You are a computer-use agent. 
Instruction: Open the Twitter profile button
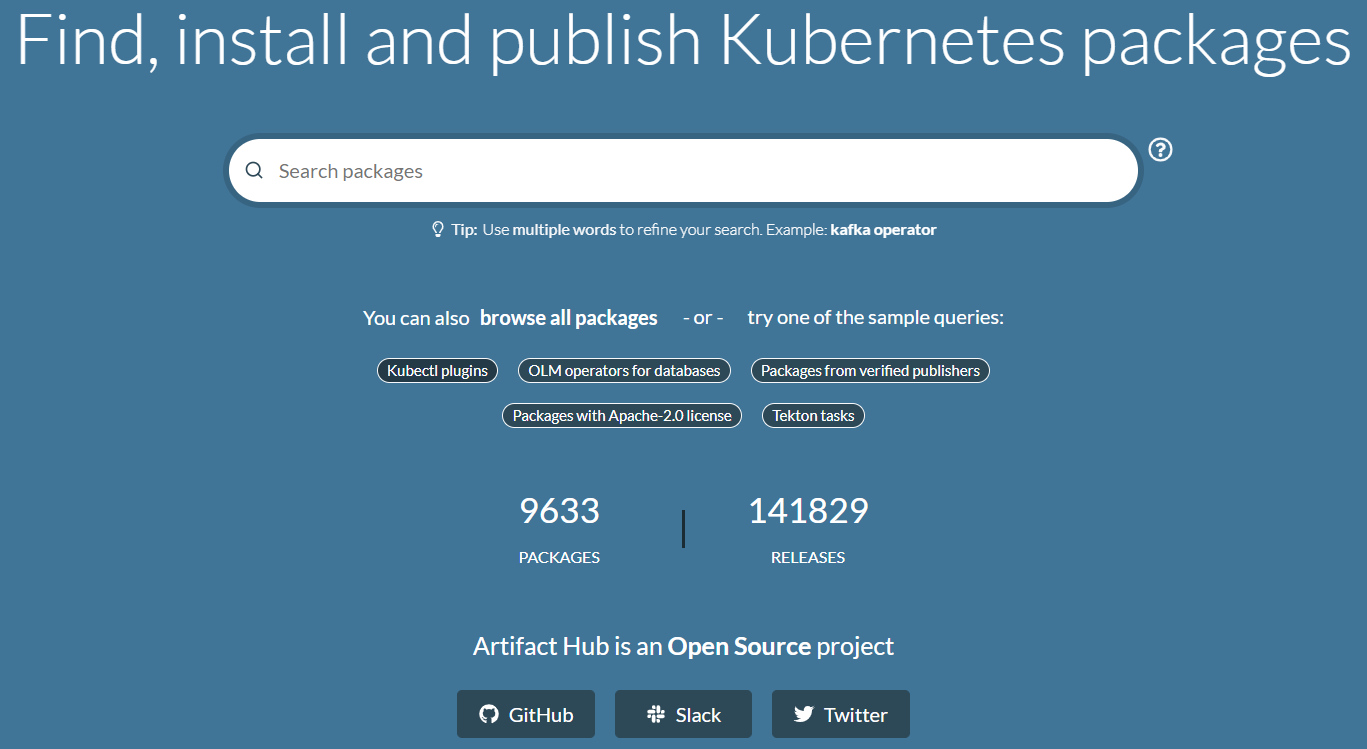pyautogui.click(x=841, y=714)
